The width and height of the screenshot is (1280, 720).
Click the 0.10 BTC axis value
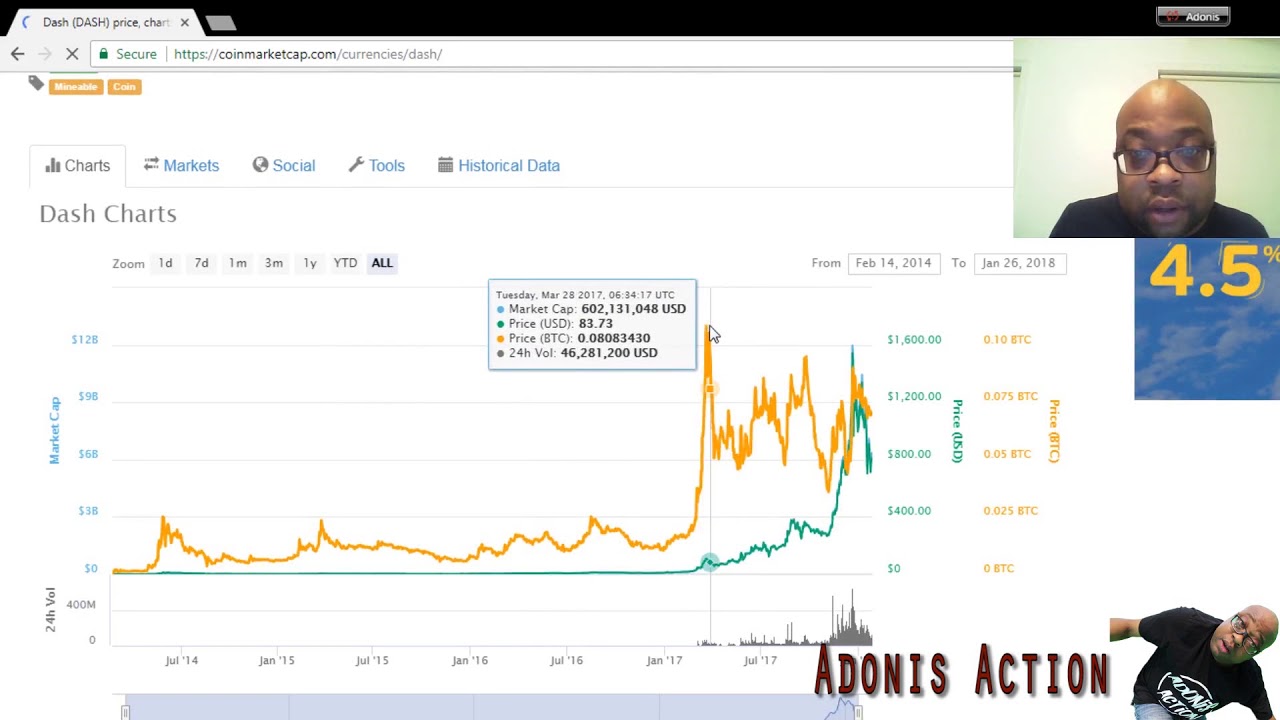coord(1007,340)
